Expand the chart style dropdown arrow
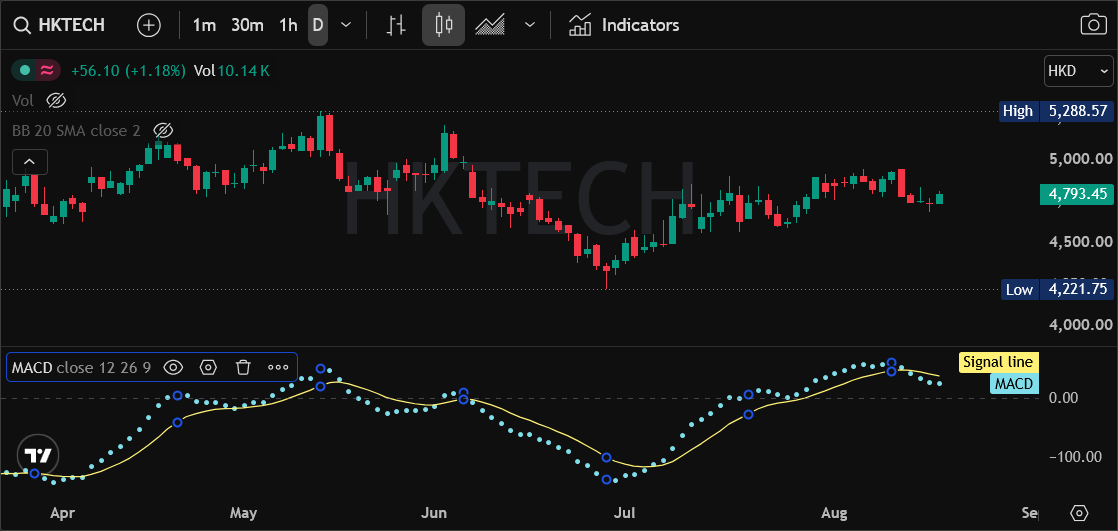 coord(530,25)
